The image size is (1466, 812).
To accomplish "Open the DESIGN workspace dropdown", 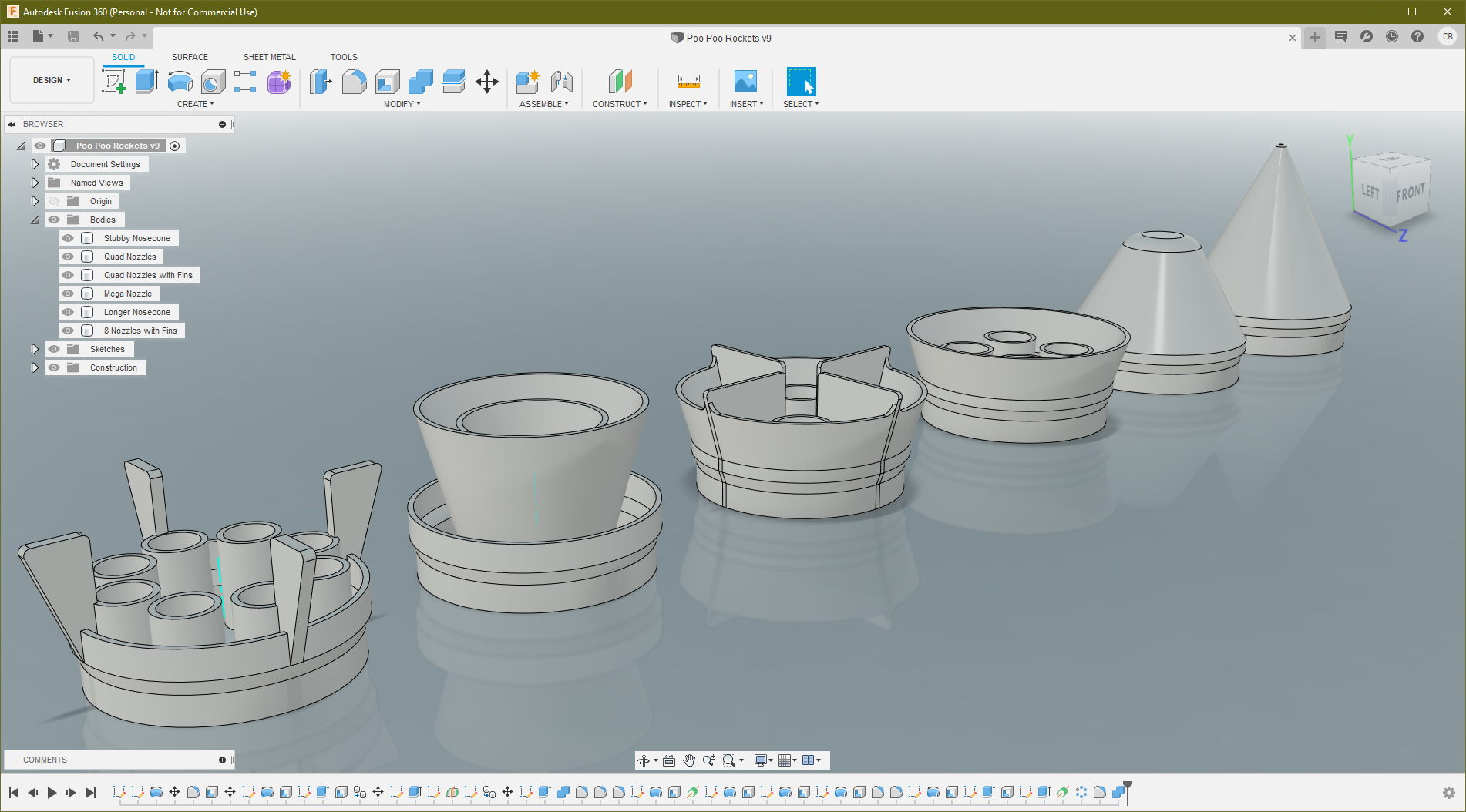I will pos(52,80).
